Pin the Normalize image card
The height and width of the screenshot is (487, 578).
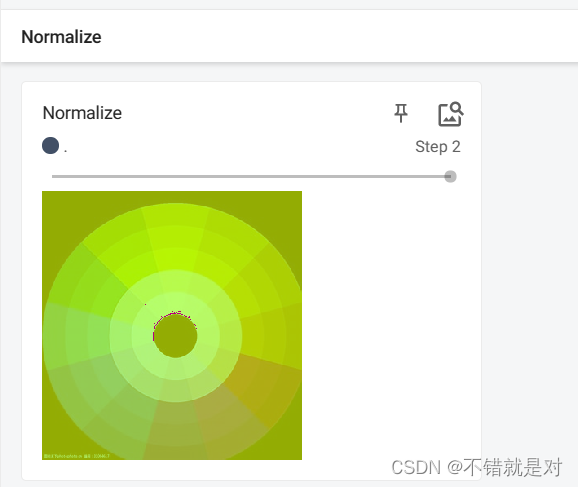coord(401,113)
